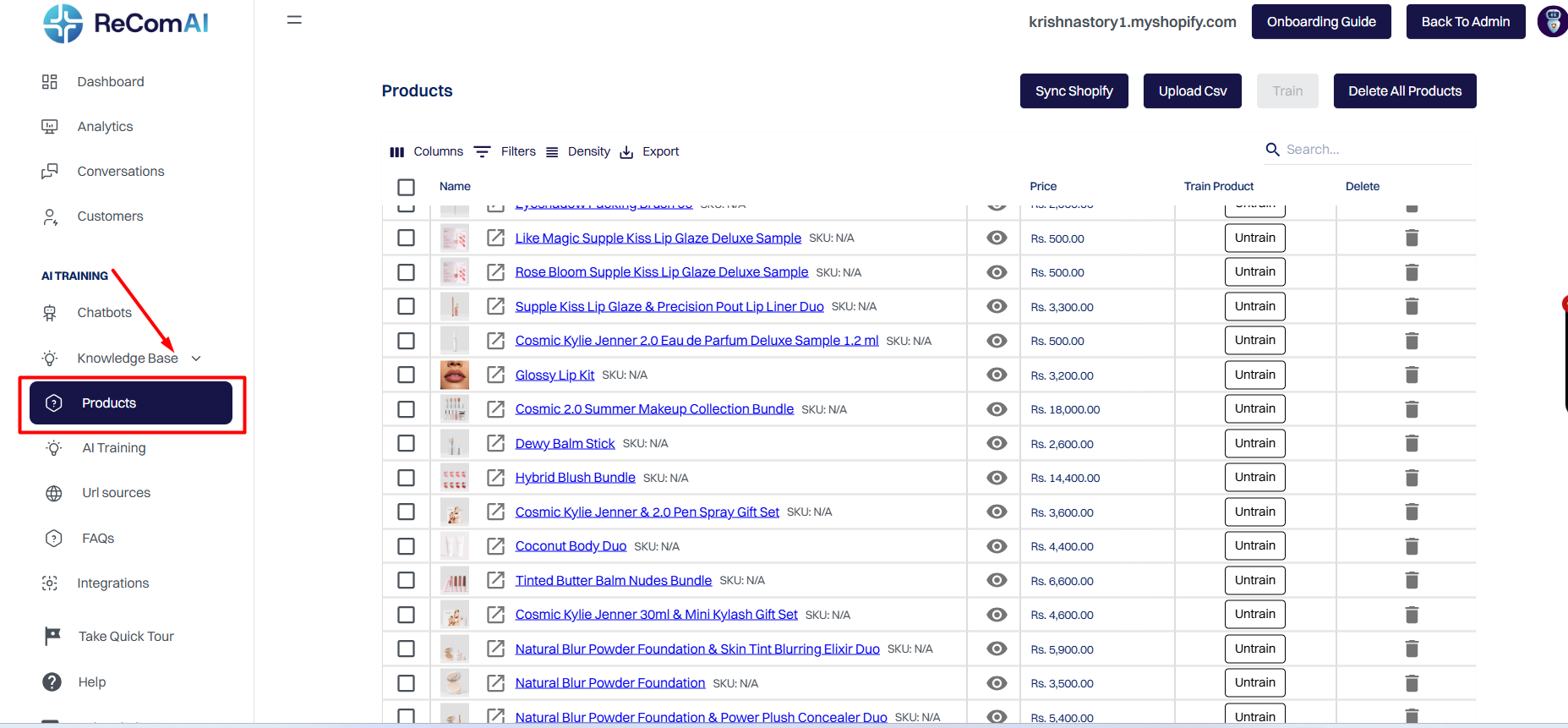
Task: Untrain the Glossy Lip Kit product
Action: click(x=1255, y=375)
